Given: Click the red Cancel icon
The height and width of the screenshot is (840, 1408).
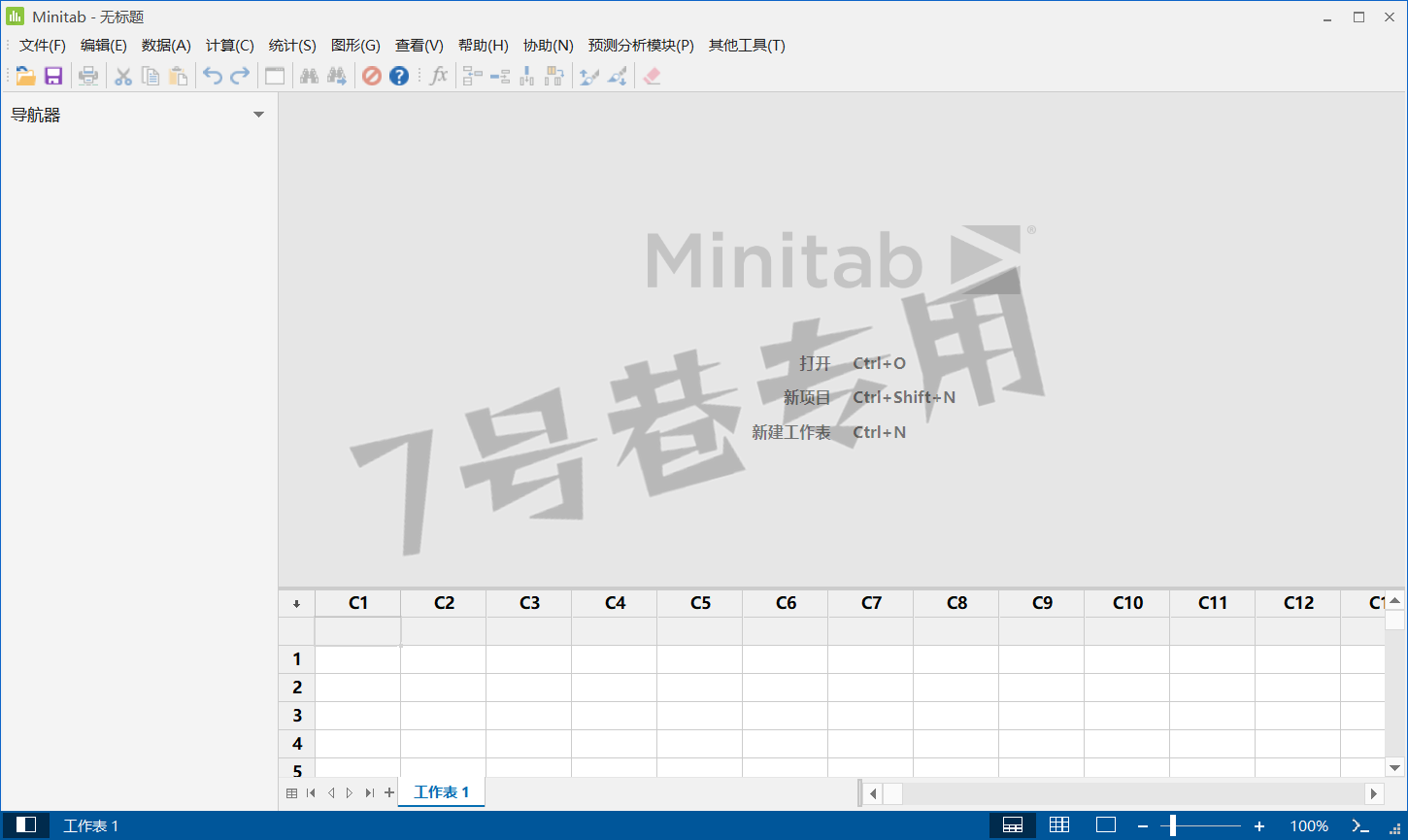Looking at the screenshot, I should [372, 76].
